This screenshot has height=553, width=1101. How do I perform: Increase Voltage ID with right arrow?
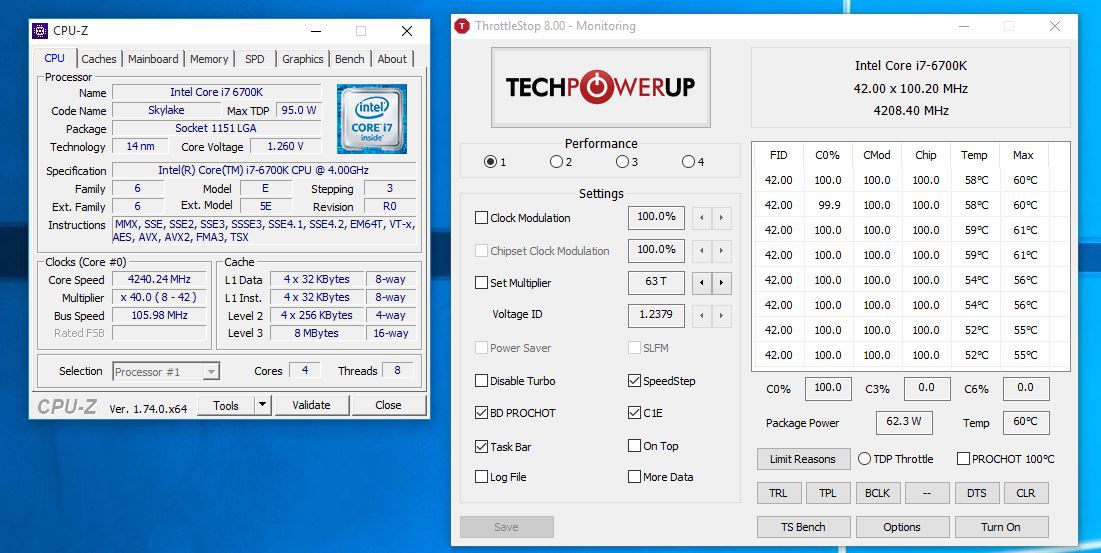[722, 316]
